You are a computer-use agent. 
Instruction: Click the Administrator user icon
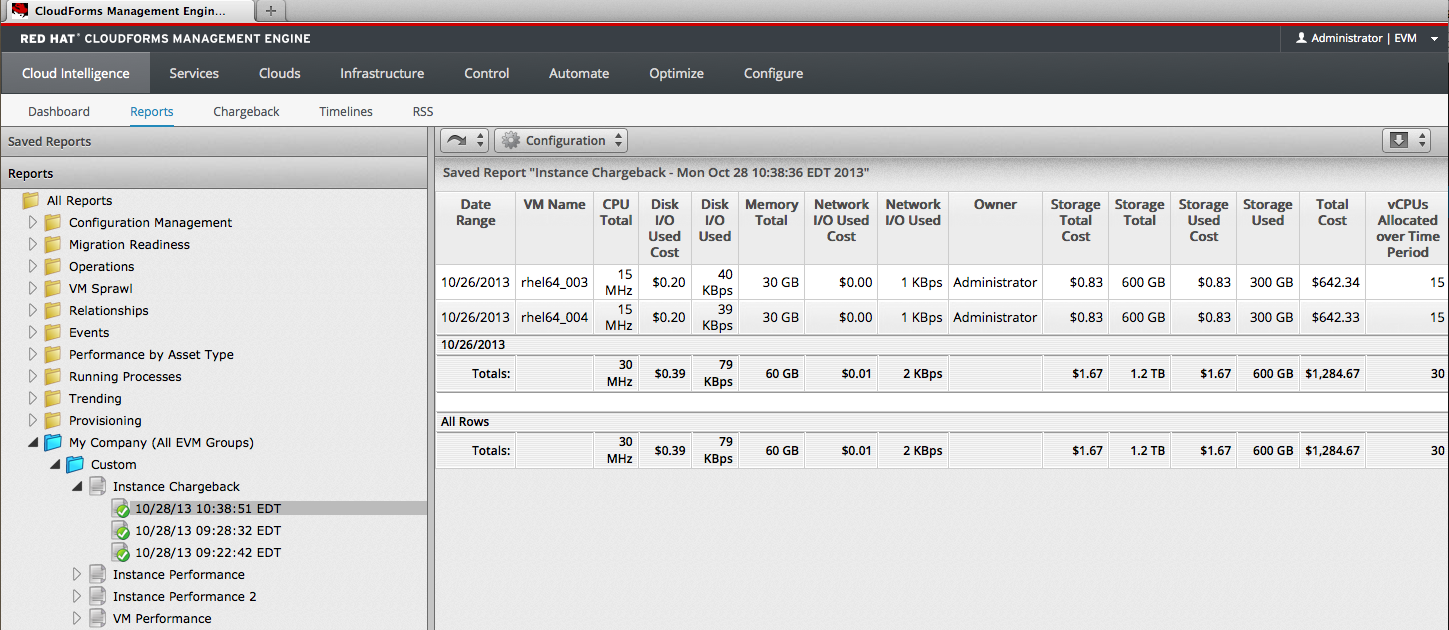click(1301, 38)
